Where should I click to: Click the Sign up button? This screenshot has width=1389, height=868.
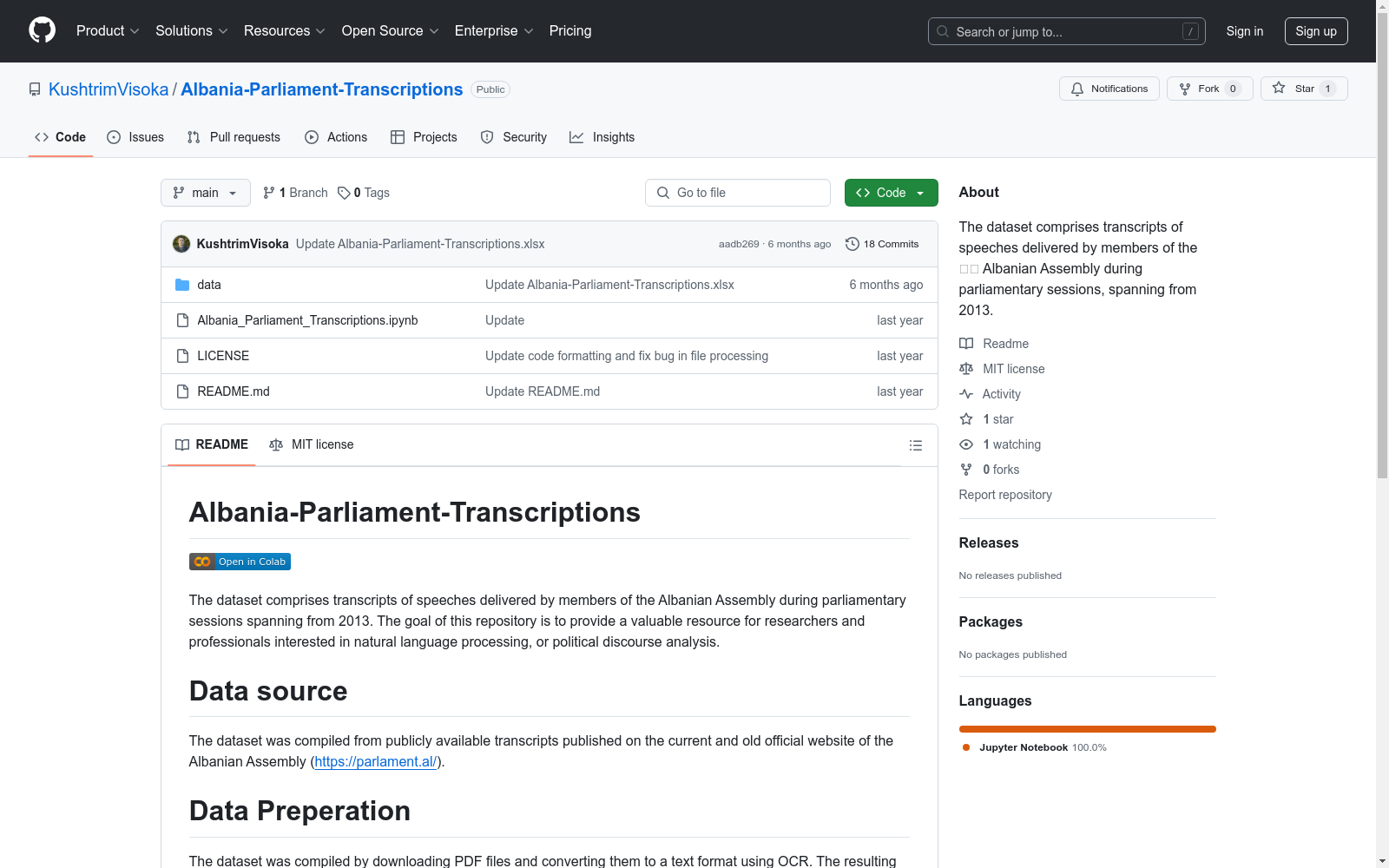coord(1316,31)
